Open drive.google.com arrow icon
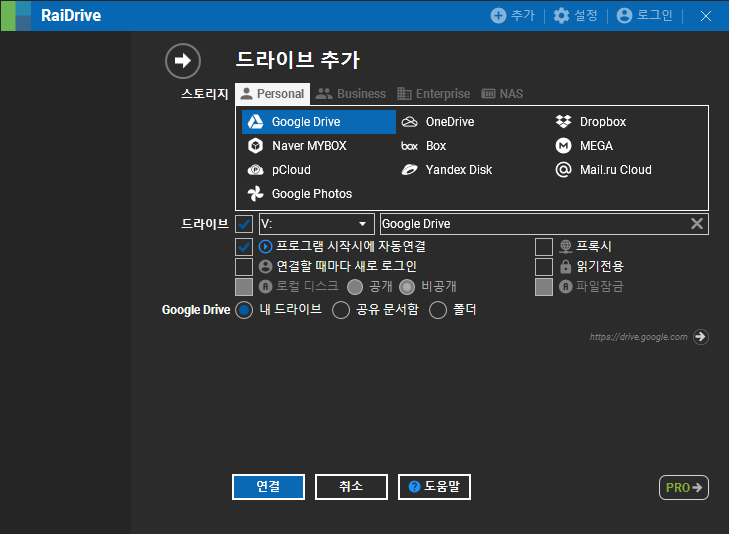This screenshot has height=534, width=729. (x=701, y=336)
